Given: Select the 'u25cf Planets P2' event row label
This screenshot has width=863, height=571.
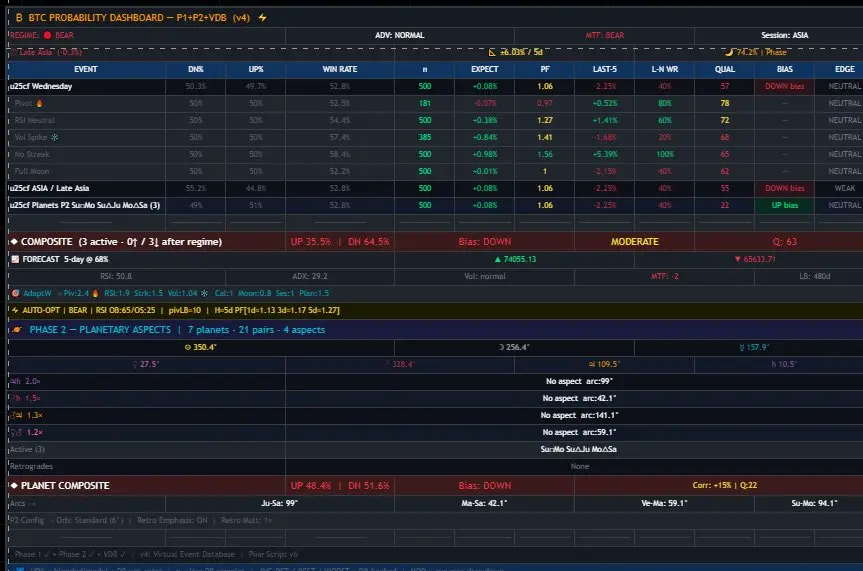Looking at the screenshot, I should coord(85,205).
